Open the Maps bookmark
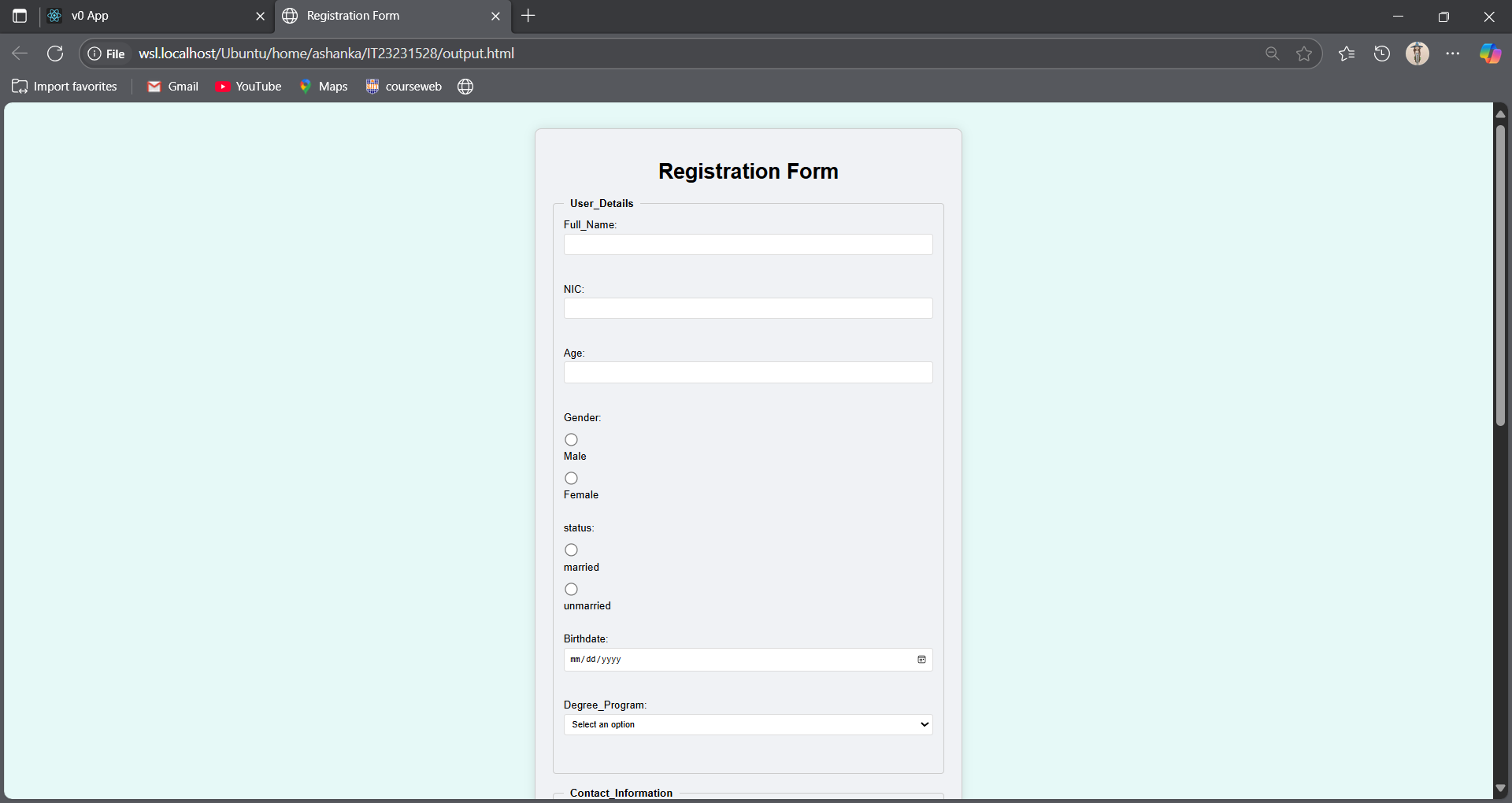The height and width of the screenshot is (803, 1512). pyautogui.click(x=323, y=87)
